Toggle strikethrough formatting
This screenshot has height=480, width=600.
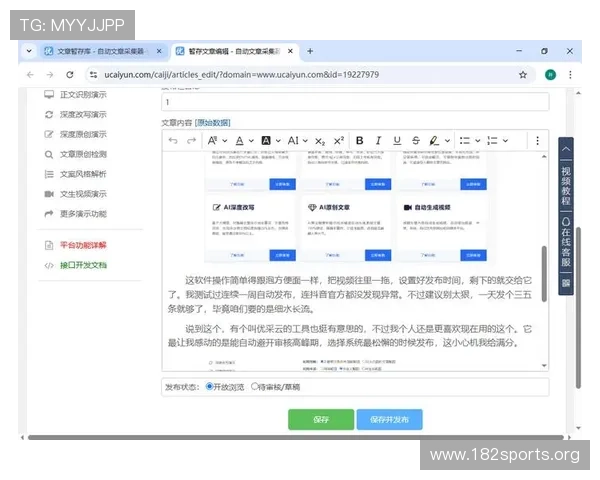(416, 141)
